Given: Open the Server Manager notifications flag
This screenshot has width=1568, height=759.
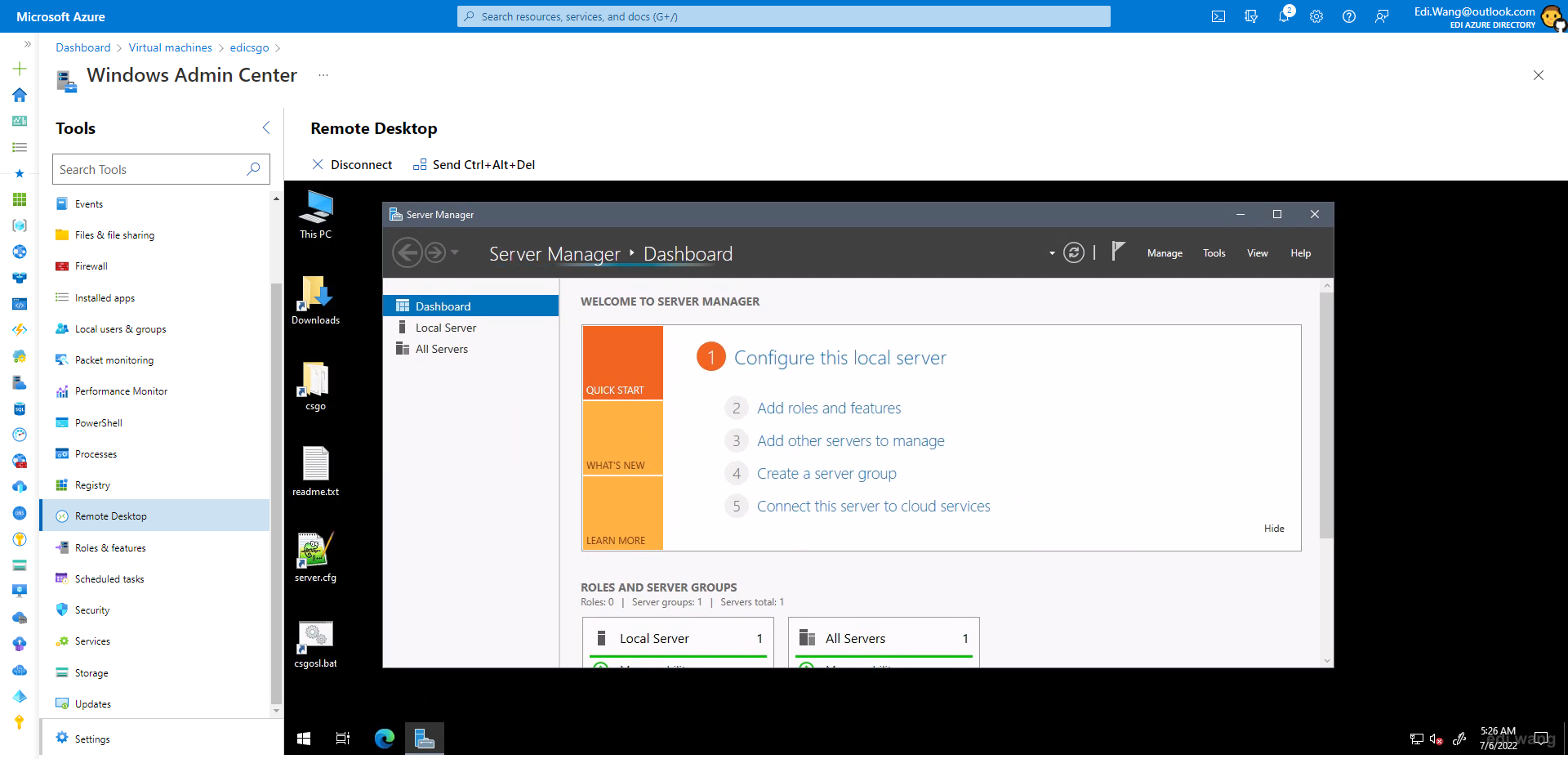Looking at the screenshot, I should (1118, 252).
